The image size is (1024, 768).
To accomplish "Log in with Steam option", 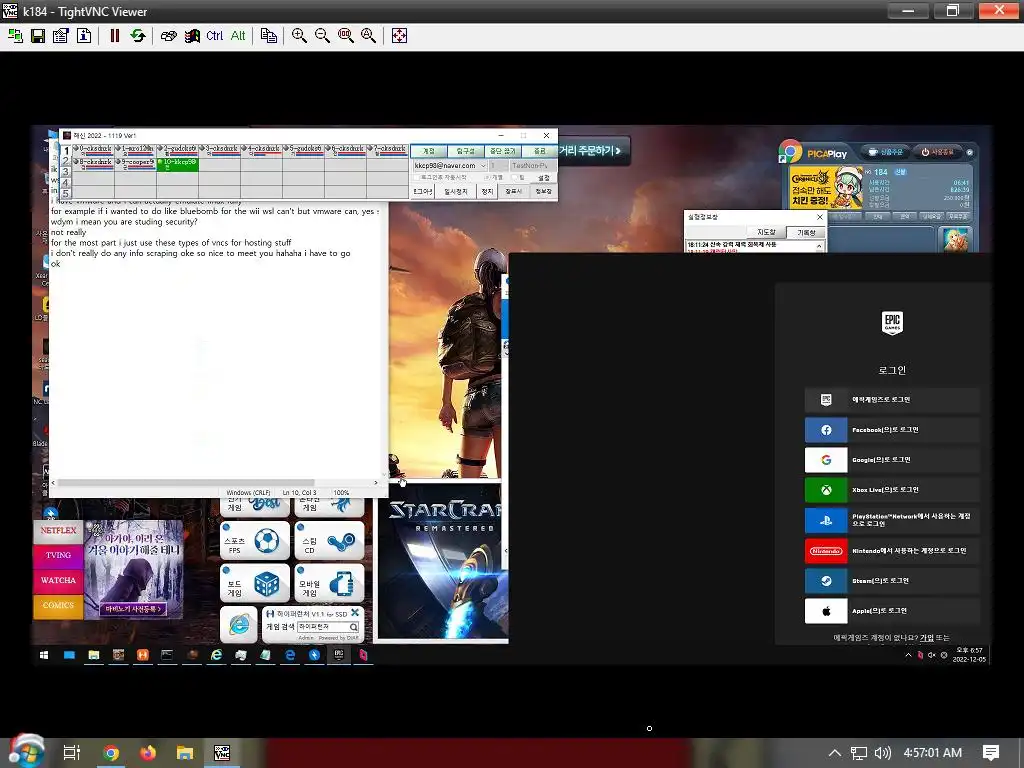I will tap(891, 581).
